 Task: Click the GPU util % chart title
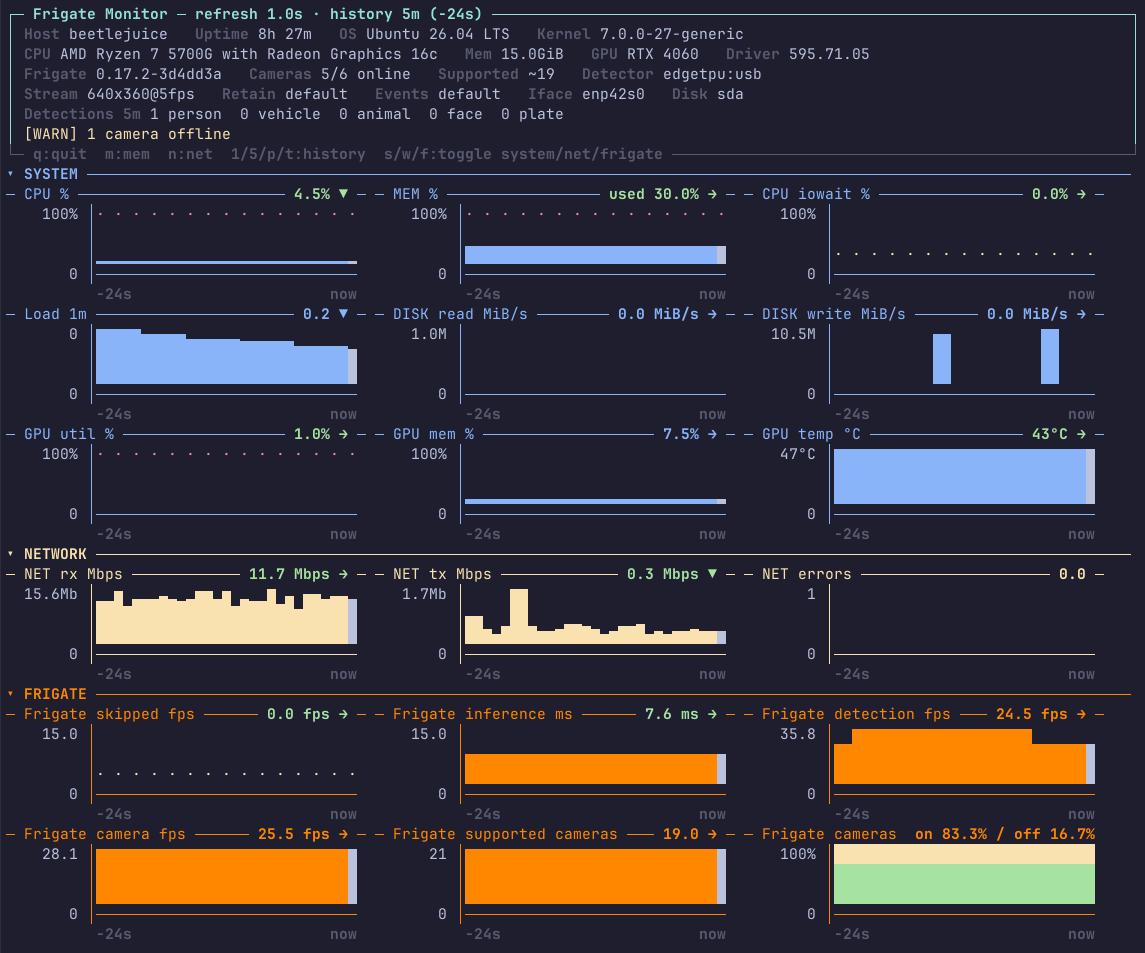coord(69,434)
